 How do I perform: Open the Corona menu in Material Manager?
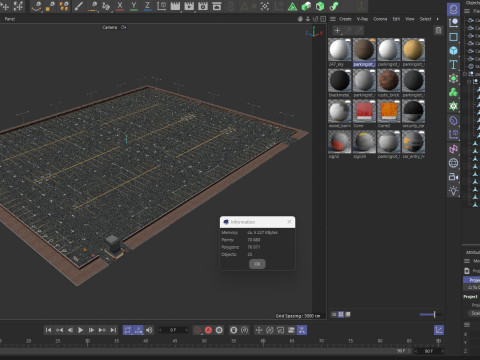(x=380, y=19)
